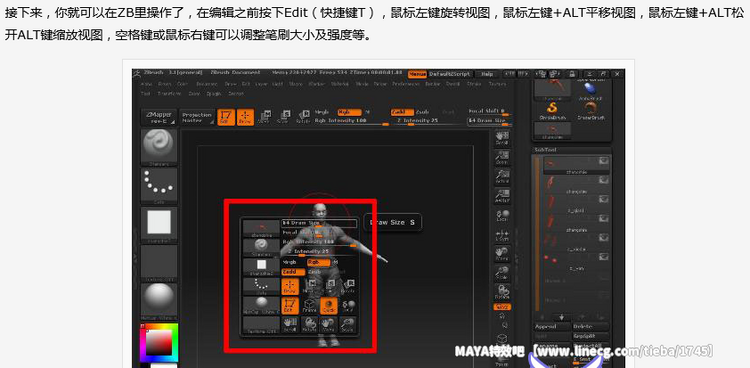Screen dimensions: 750x368
Task: Click the Menus button in title bar
Action: [x=417, y=74]
